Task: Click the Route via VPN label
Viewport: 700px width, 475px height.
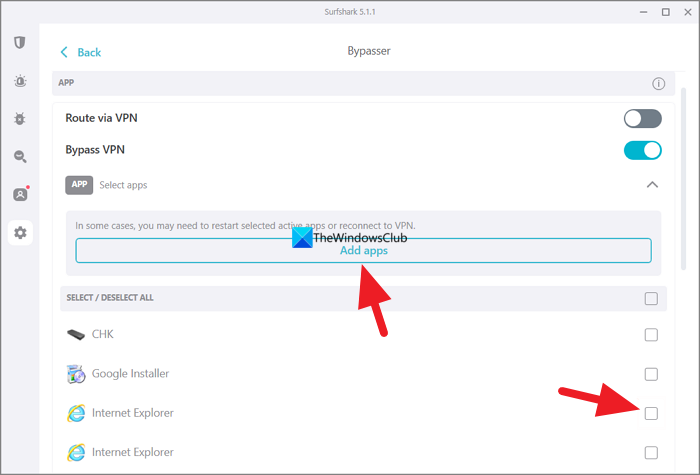Action: (x=101, y=118)
